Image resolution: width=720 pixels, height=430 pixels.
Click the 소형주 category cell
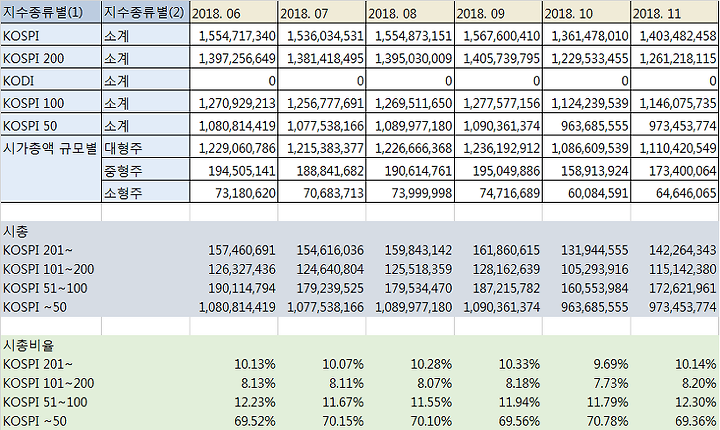pyautogui.click(x=145, y=192)
